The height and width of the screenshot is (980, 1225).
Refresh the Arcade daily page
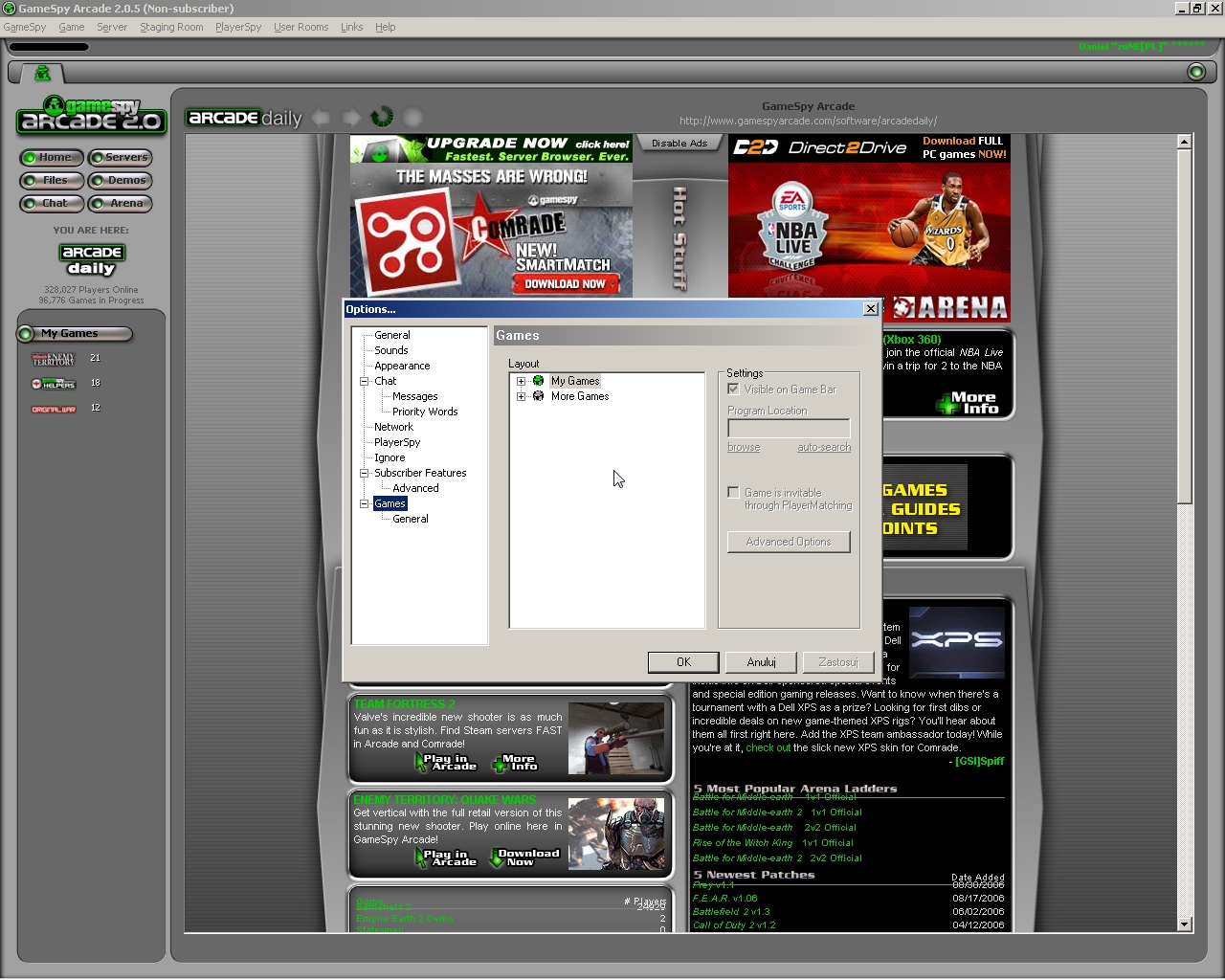(x=382, y=117)
